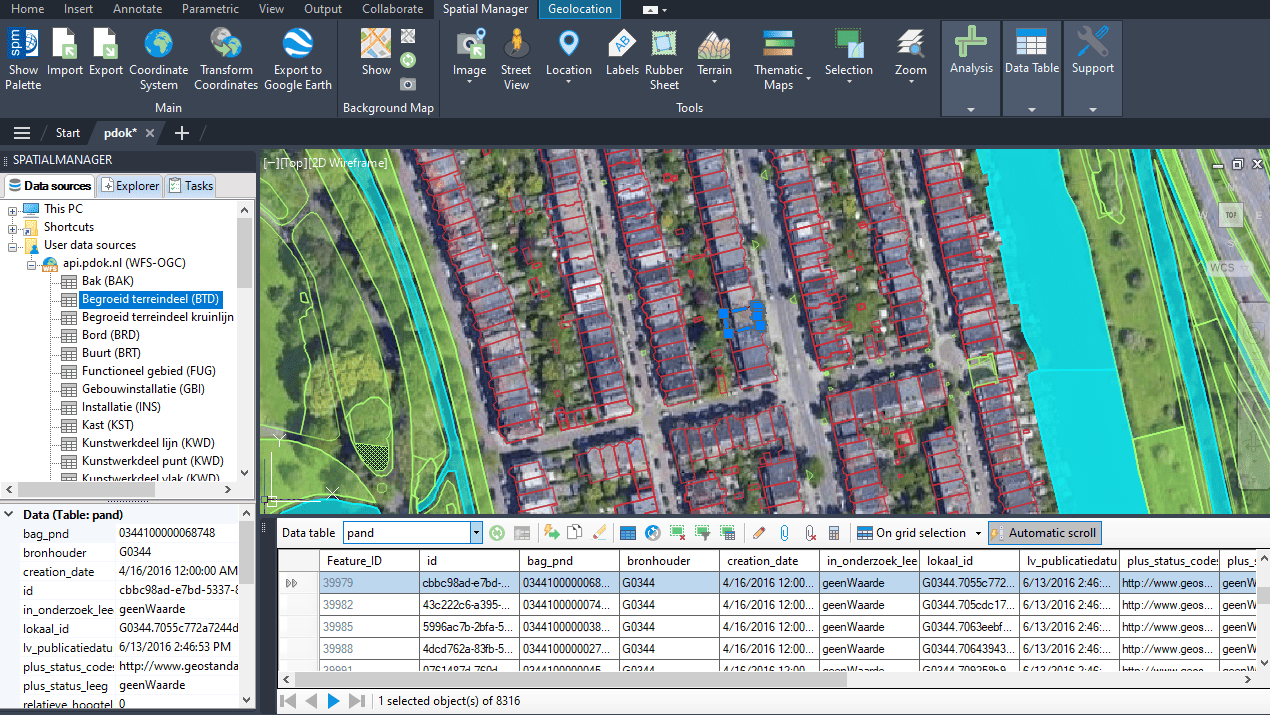Open the Start document tab
The image size is (1270, 715).
tap(68, 133)
